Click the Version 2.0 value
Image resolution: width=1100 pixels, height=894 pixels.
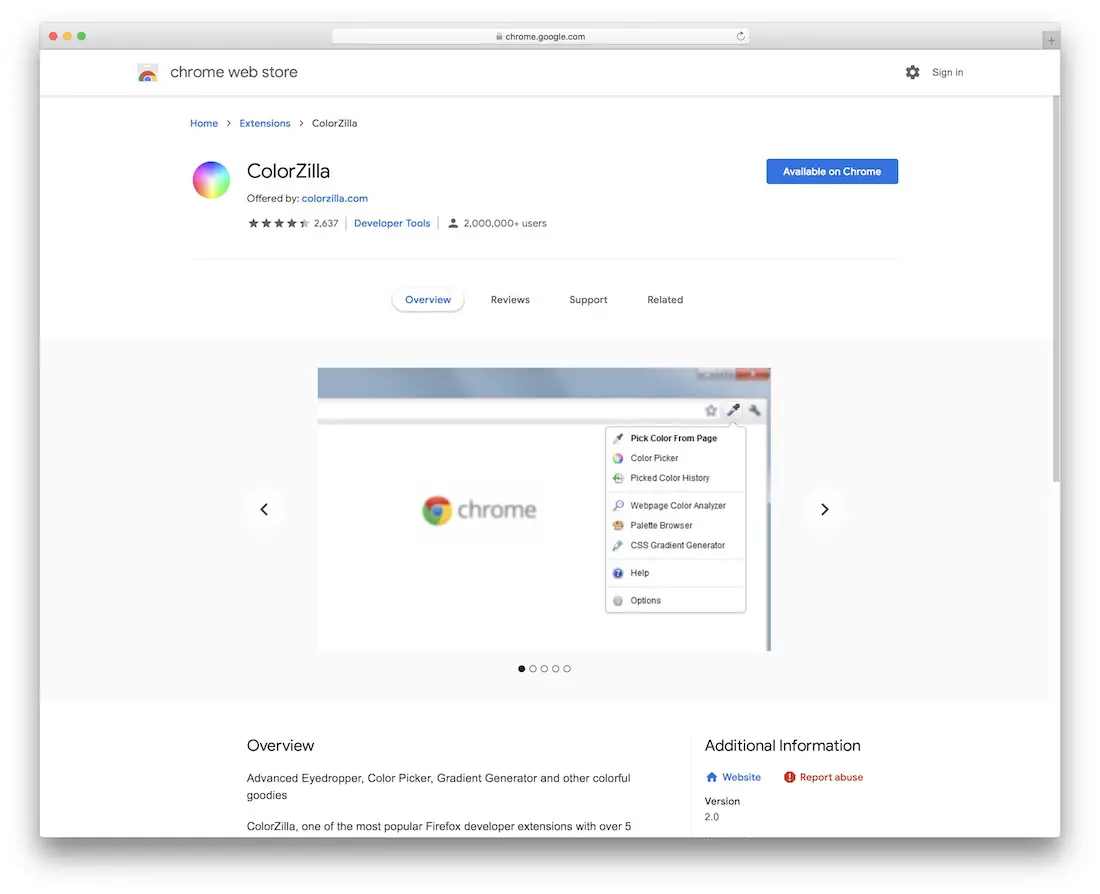[x=712, y=817]
